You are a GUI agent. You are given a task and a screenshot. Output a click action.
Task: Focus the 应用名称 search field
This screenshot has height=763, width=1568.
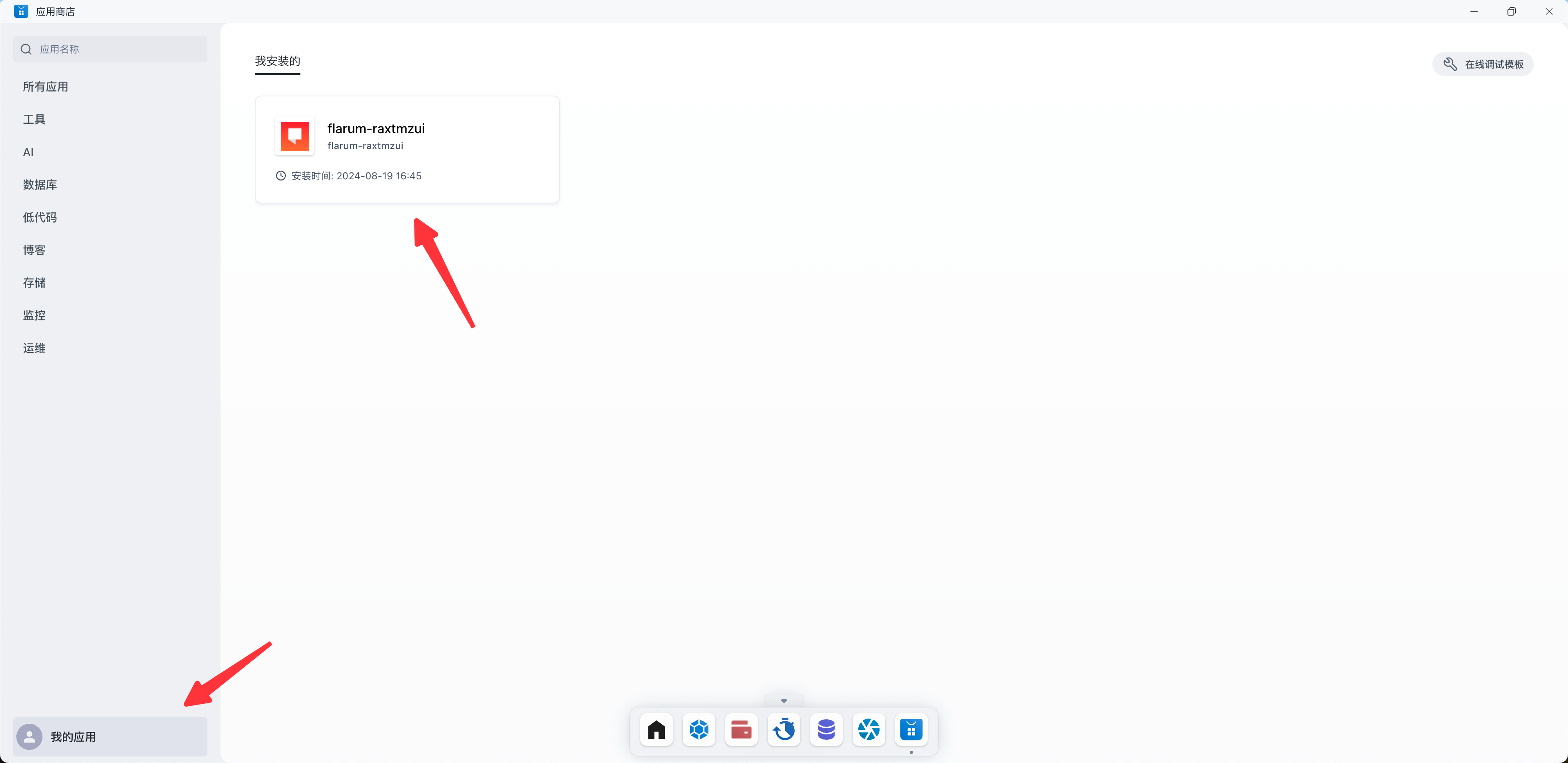110,49
